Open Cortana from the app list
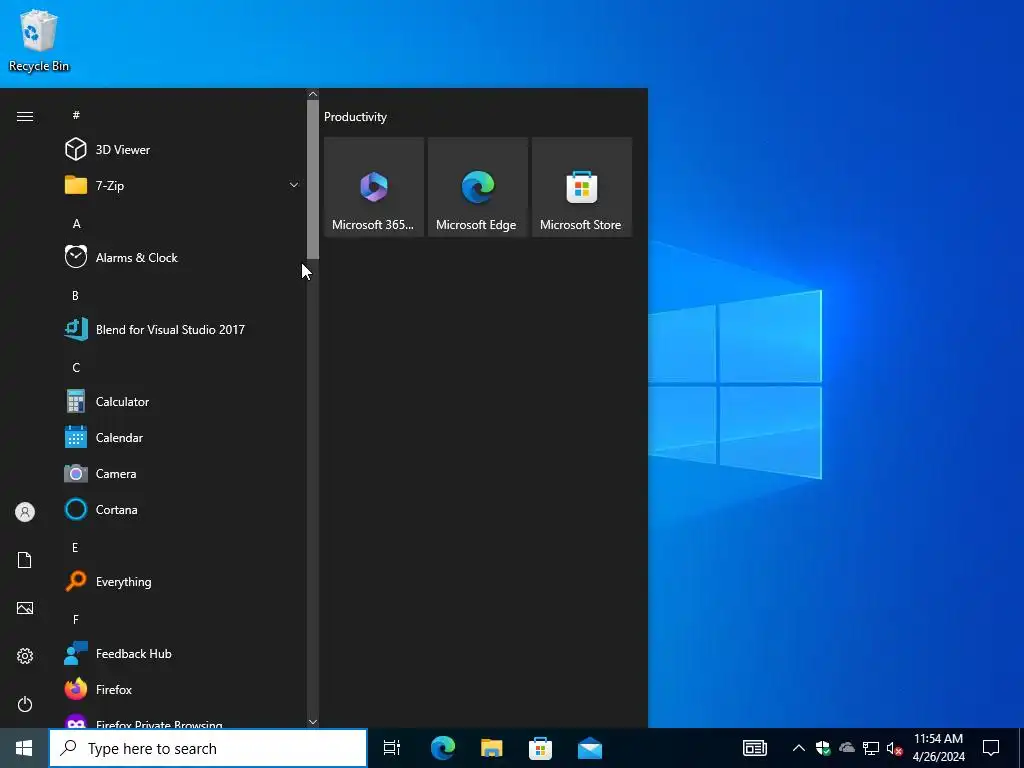This screenshot has height=768, width=1024. (x=180, y=509)
